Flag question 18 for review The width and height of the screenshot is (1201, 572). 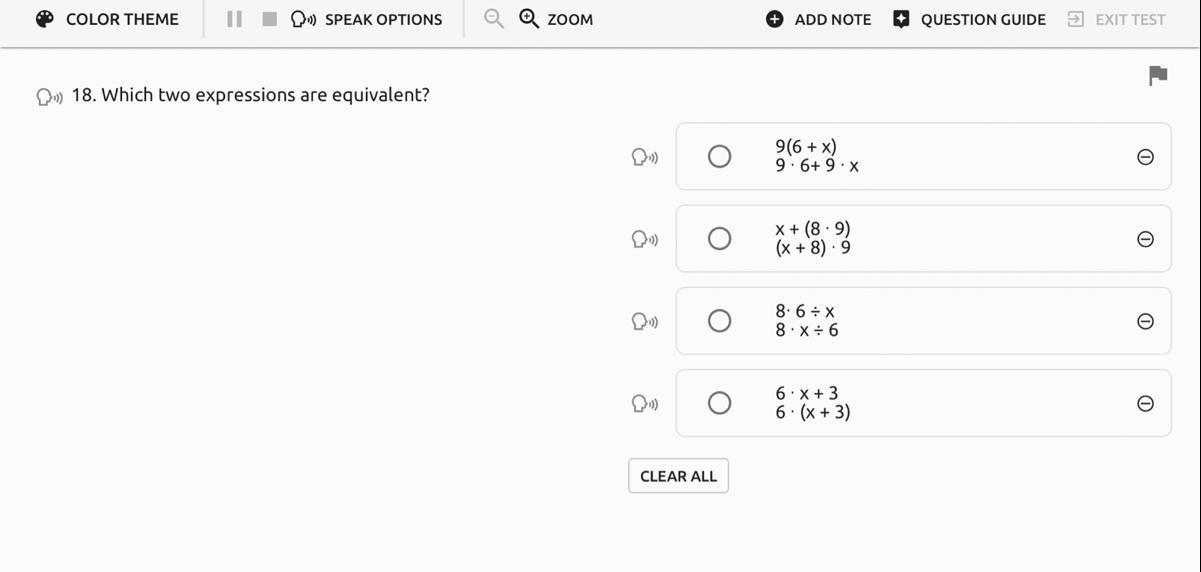1158,75
